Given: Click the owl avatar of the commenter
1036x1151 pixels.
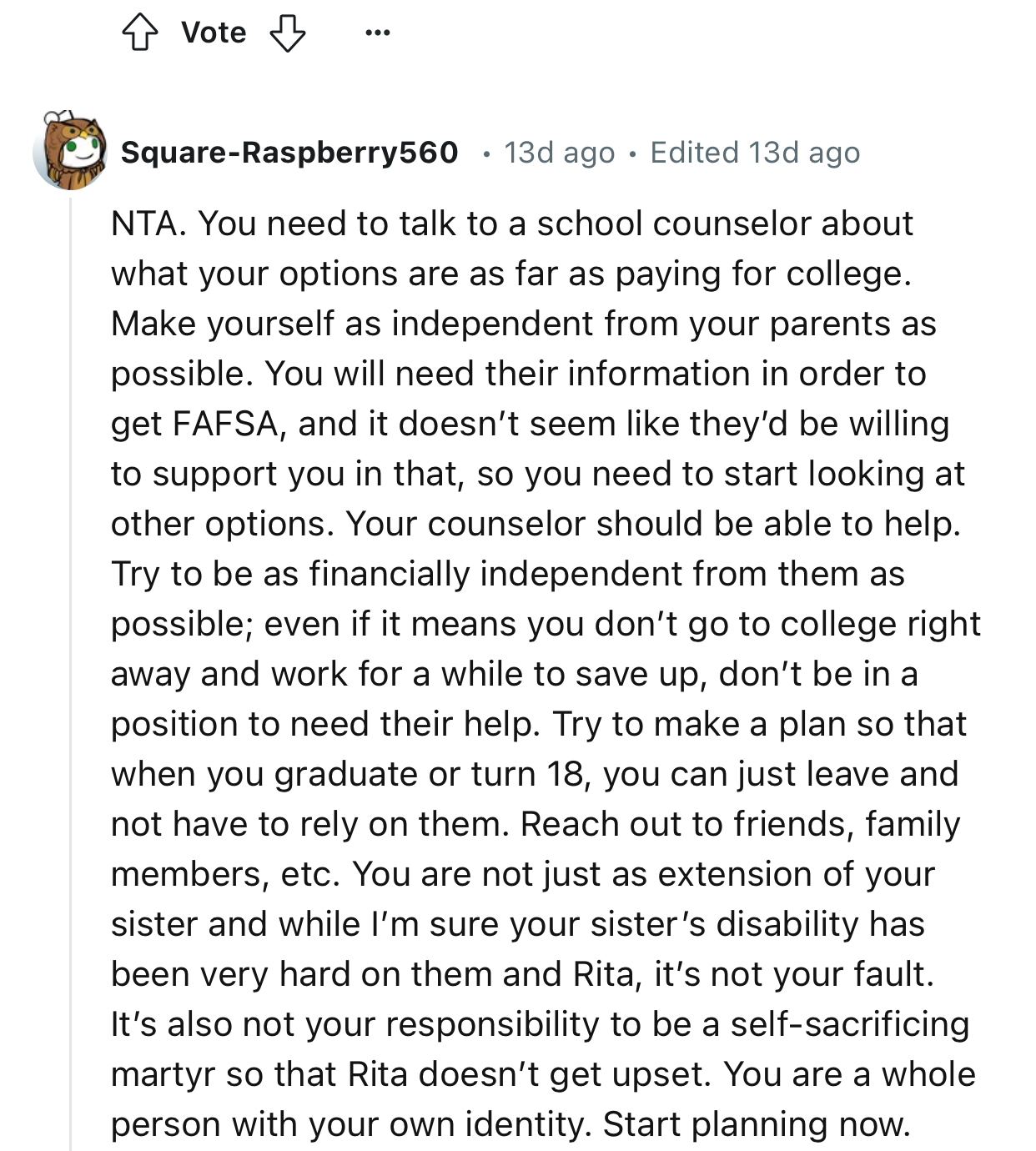Looking at the screenshot, I should [x=71, y=151].
